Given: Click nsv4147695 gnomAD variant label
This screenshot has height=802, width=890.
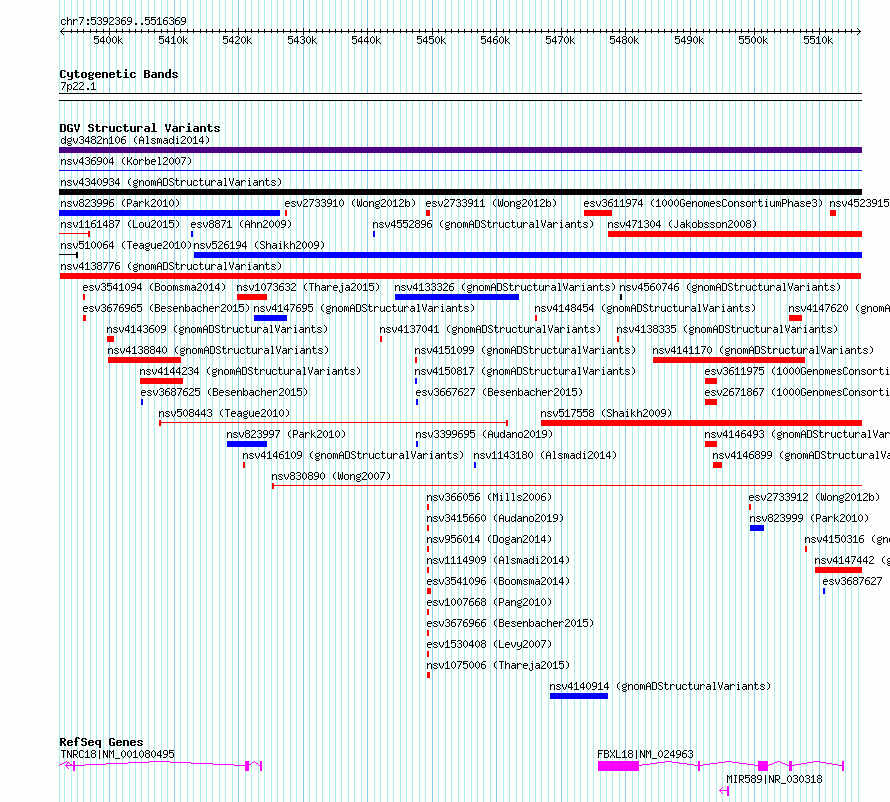Looking at the screenshot, I should (x=364, y=308).
